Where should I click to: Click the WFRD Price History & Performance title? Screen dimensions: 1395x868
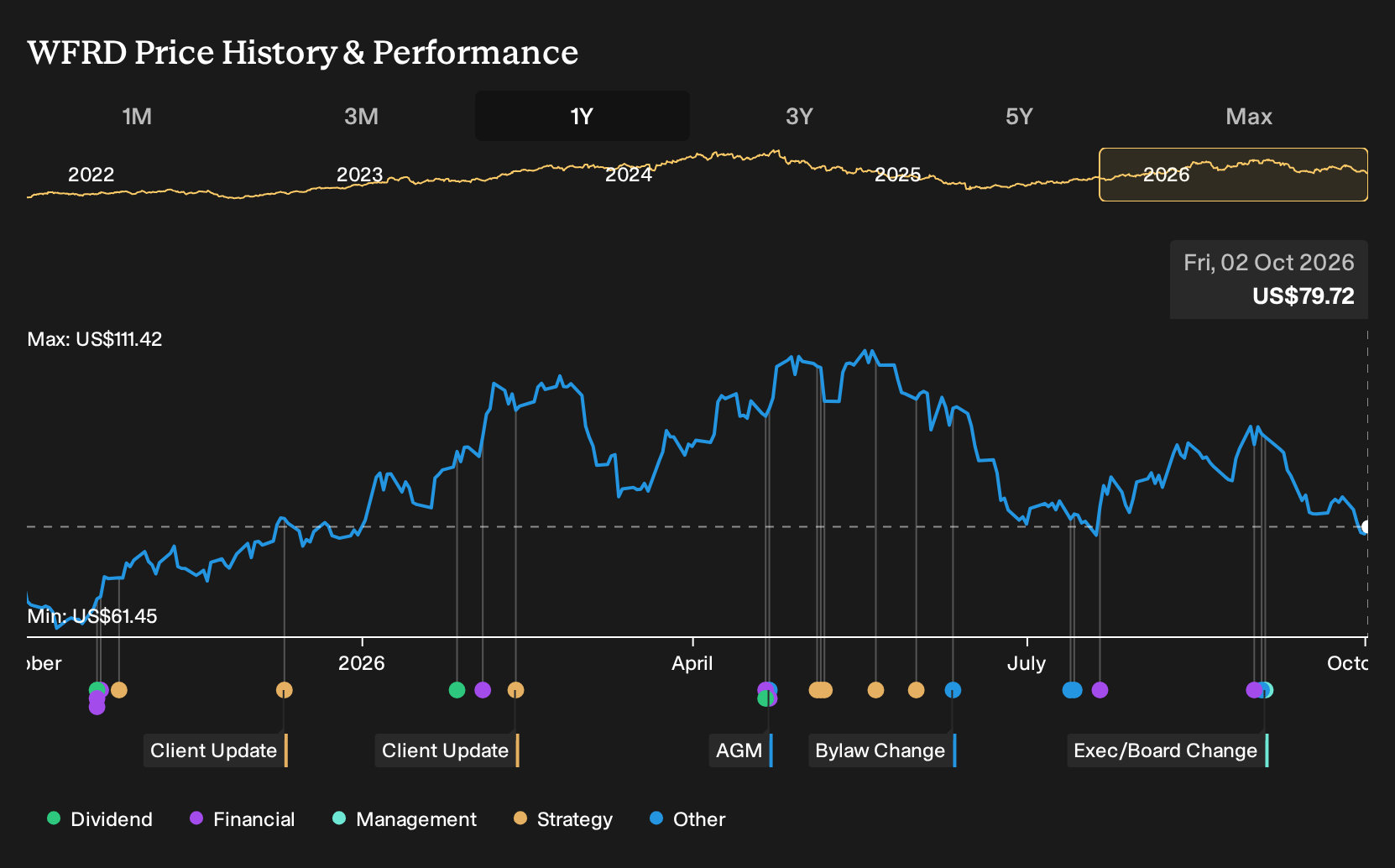coord(303,52)
